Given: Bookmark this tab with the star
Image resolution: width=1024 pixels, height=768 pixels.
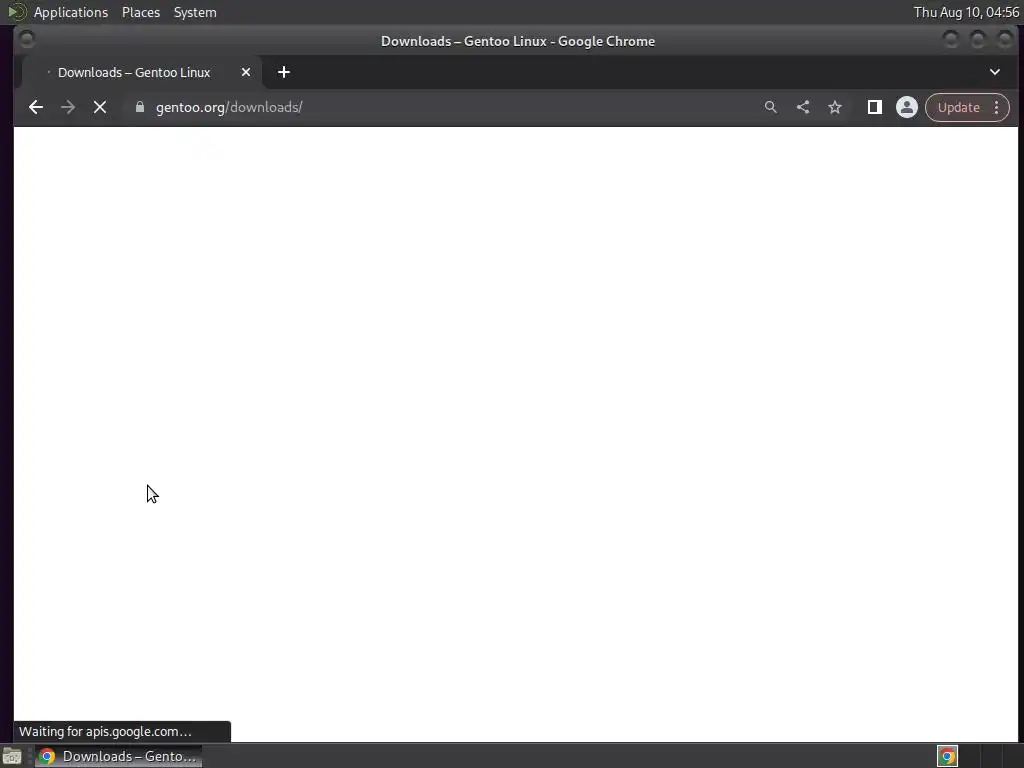Looking at the screenshot, I should click(835, 107).
